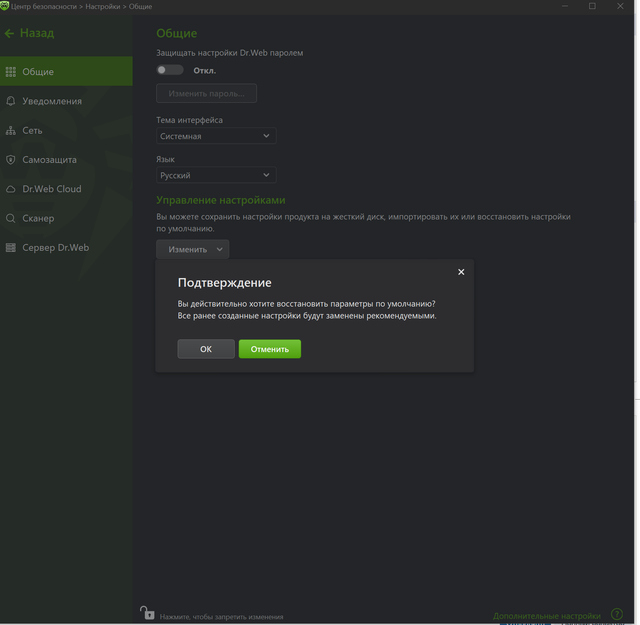Viewport: 640px width, 625px height.
Task: Click the Dr.Web Cloud cloud icon
Action: pyautogui.click(x=11, y=189)
